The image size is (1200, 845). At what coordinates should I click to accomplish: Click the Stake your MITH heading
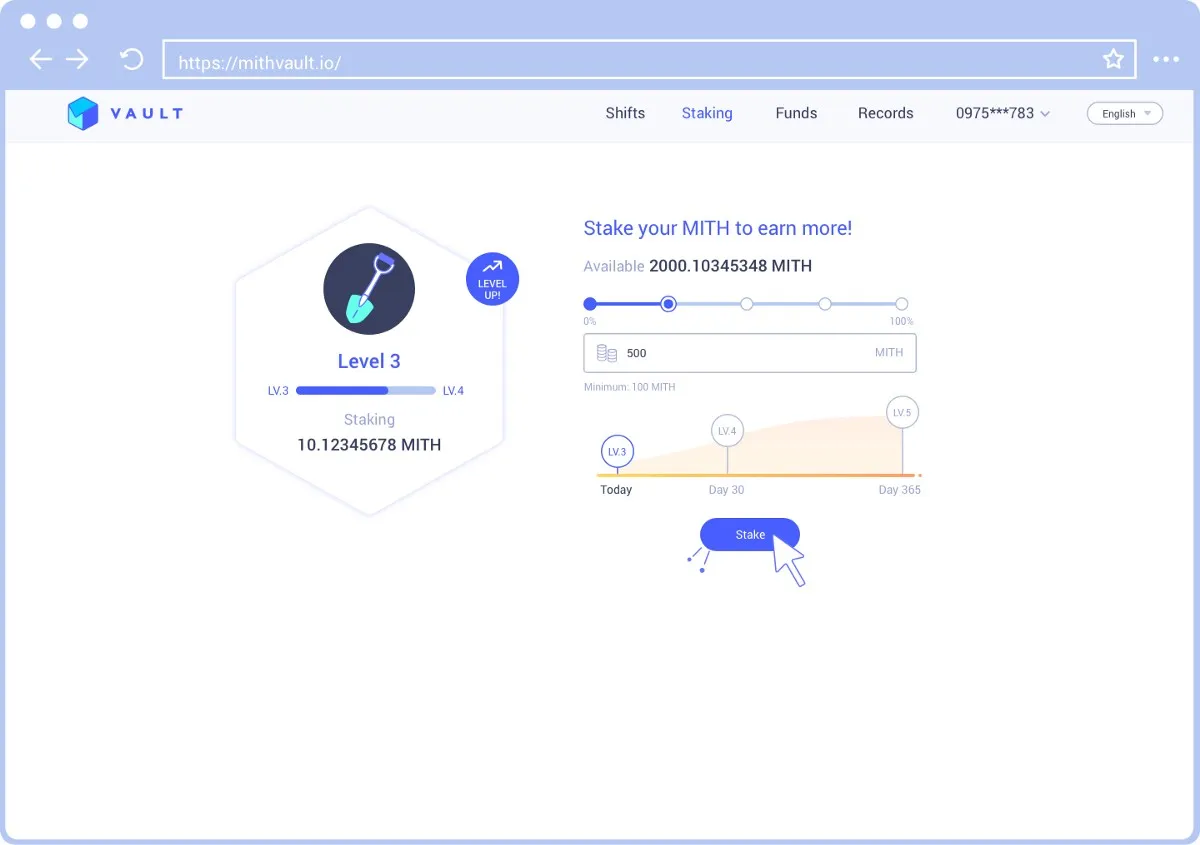718,228
